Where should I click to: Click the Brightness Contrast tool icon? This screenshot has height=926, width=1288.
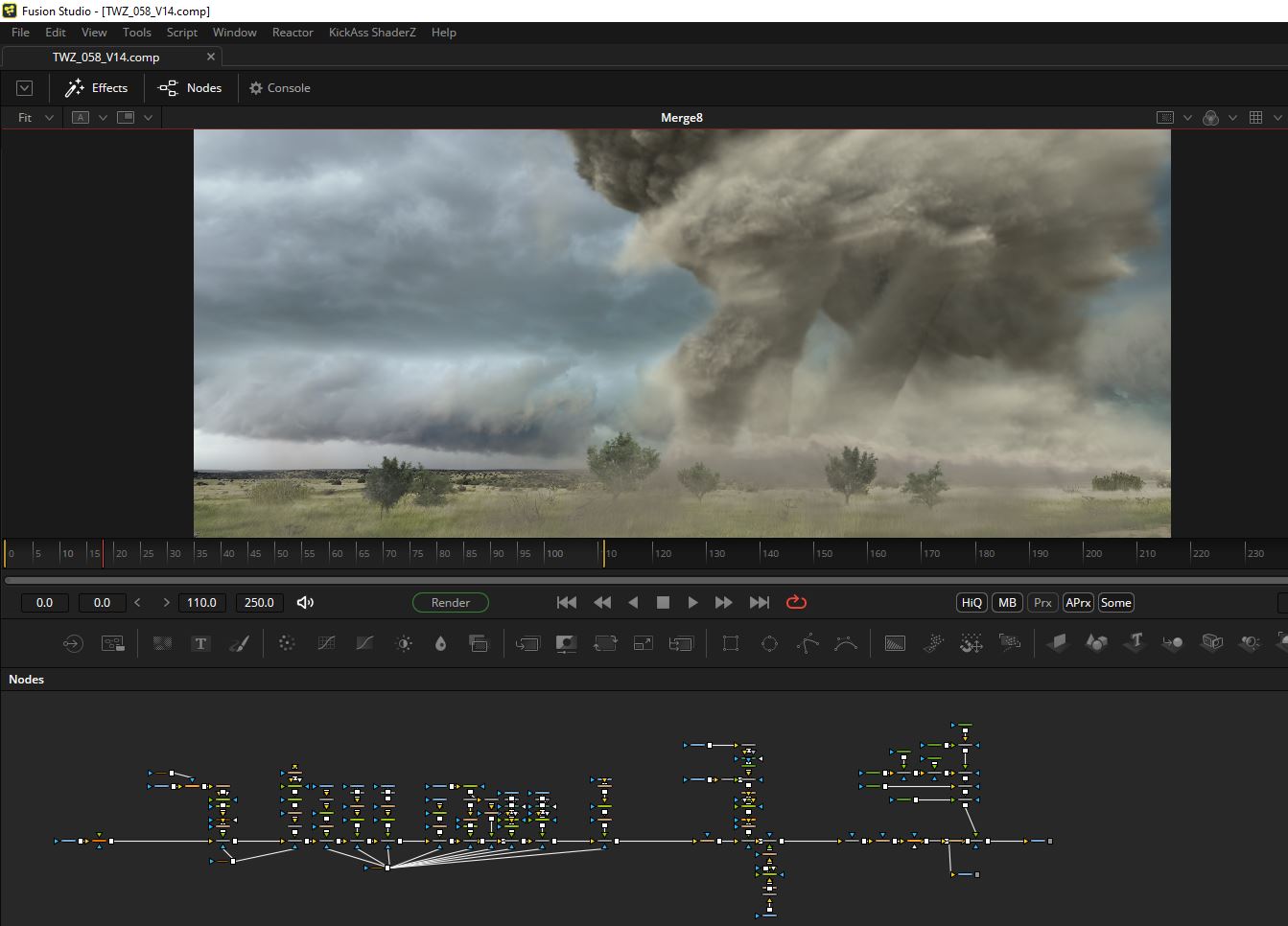tap(404, 643)
